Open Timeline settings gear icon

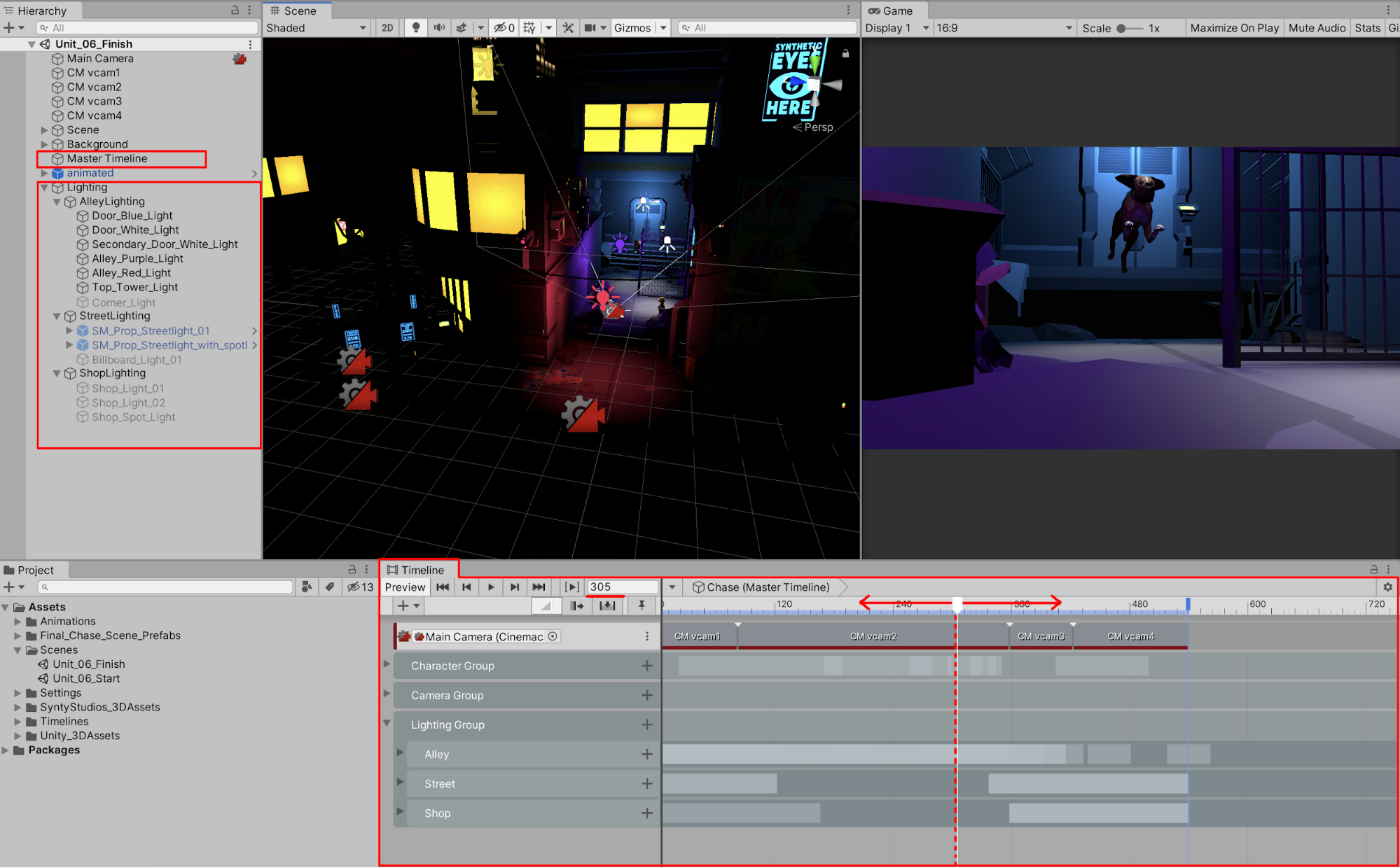point(1387,587)
